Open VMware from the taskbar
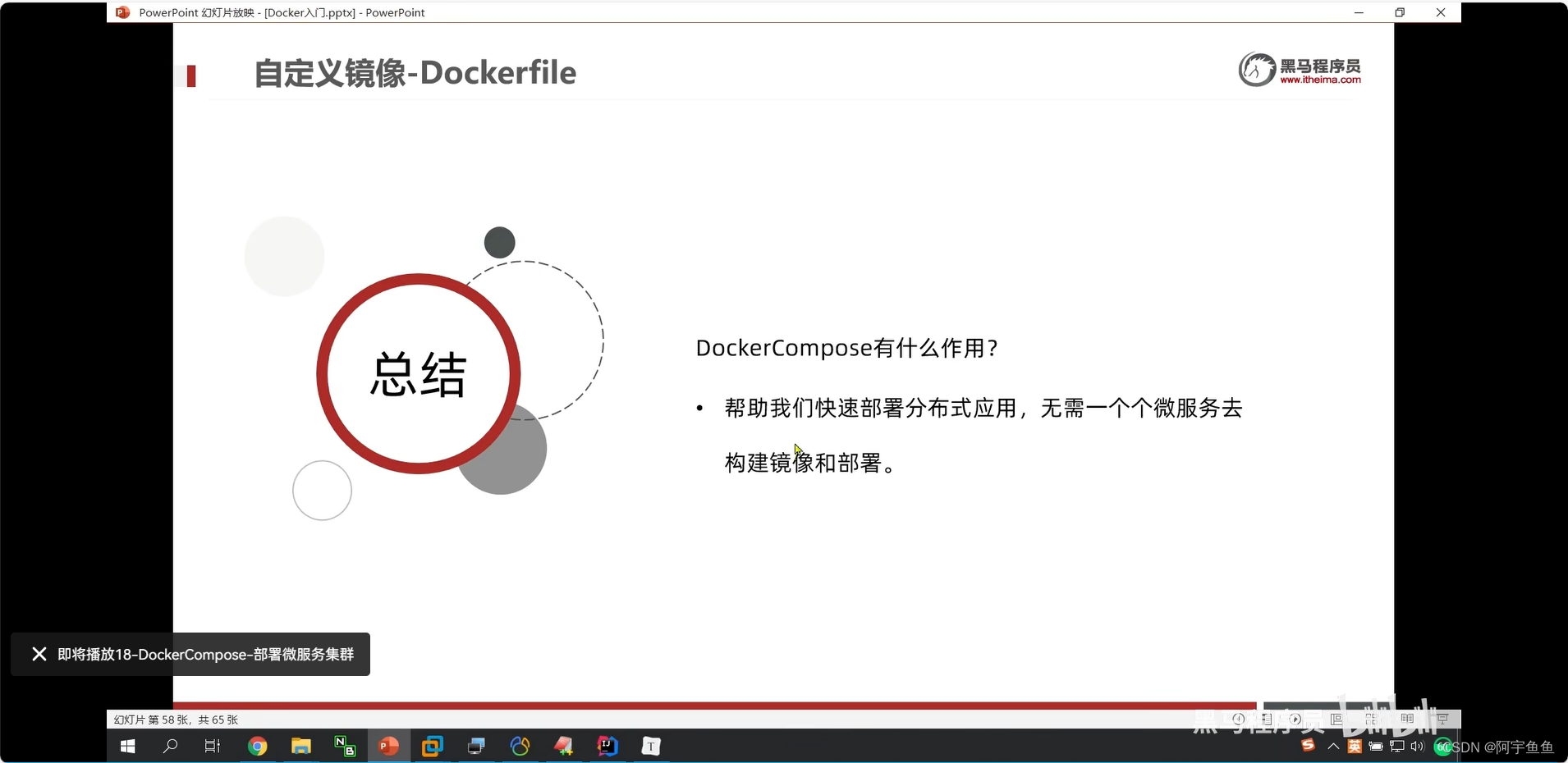The width and height of the screenshot is (1568, 763). pyautogui.click(x=432, y=746)
